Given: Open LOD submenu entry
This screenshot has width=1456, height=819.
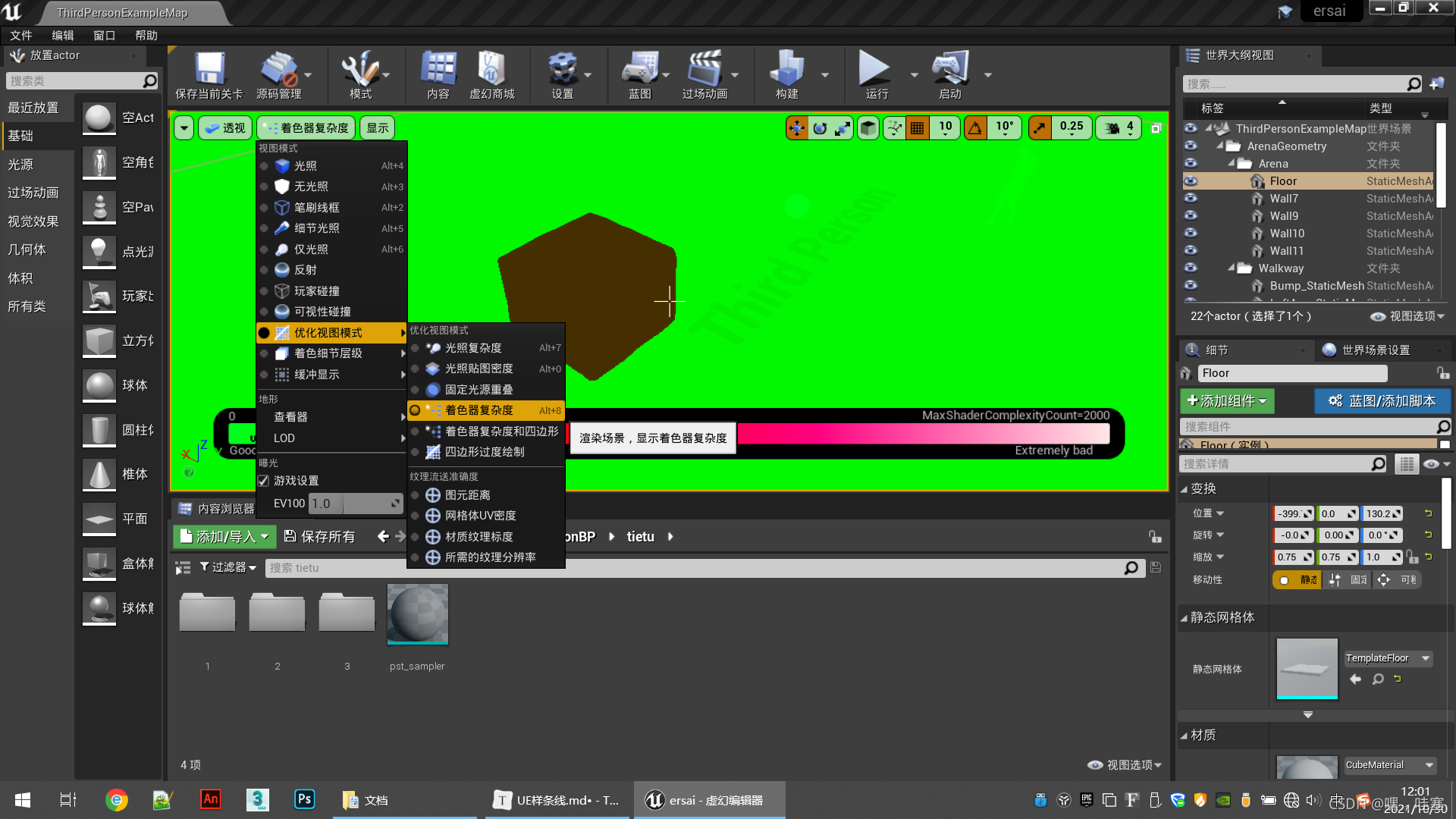Looking at the screenshot, I should pos(332,438).
